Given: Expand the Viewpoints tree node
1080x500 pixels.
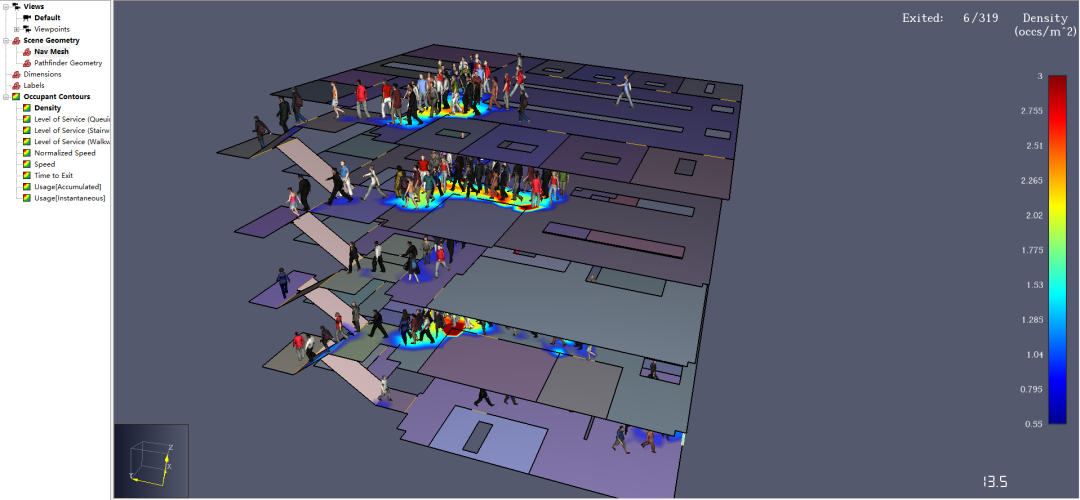Looking at the screenshot, I should [x=17, y=29].
